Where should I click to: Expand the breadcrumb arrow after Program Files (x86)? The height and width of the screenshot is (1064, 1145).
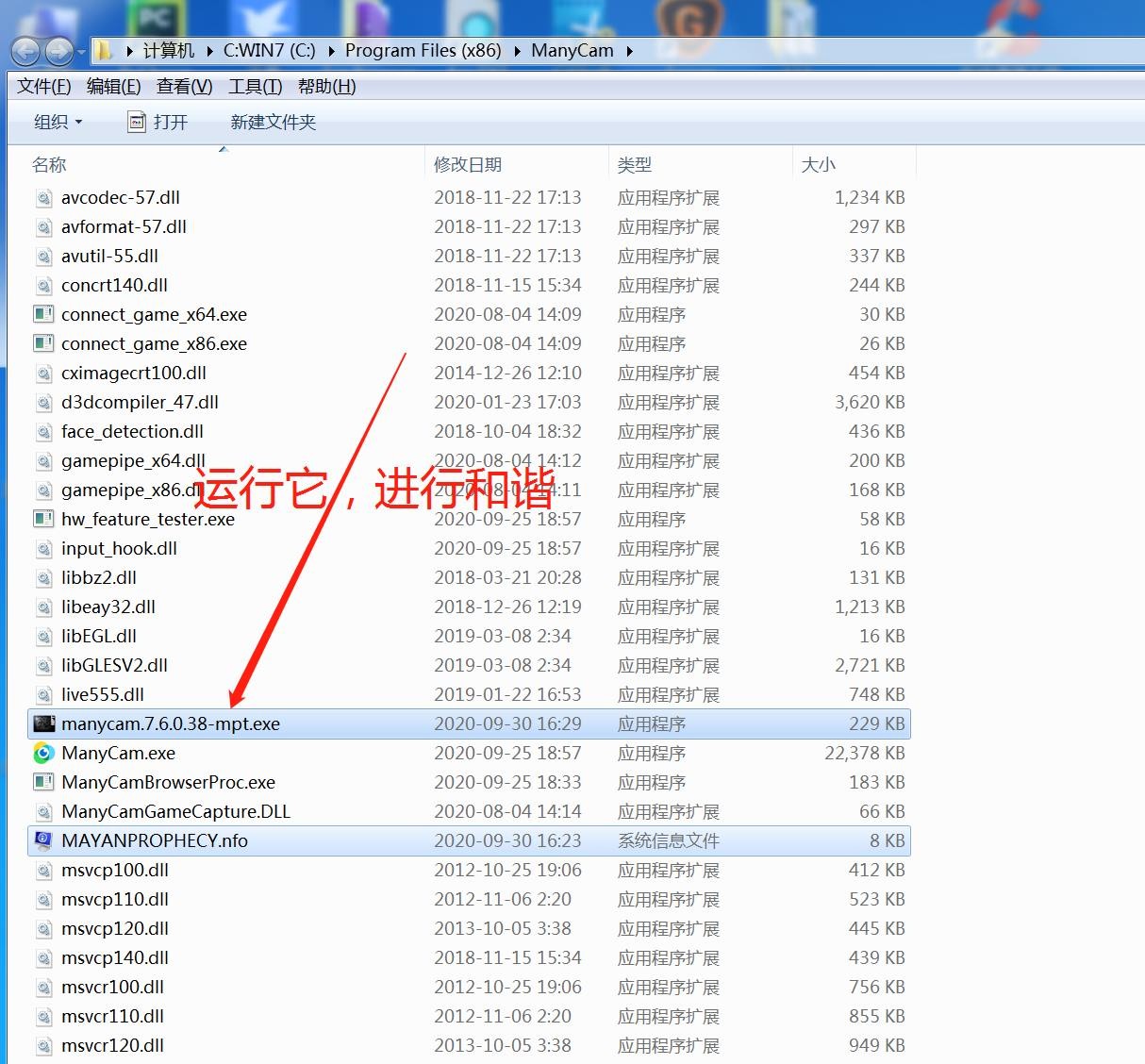click(517, 51)
